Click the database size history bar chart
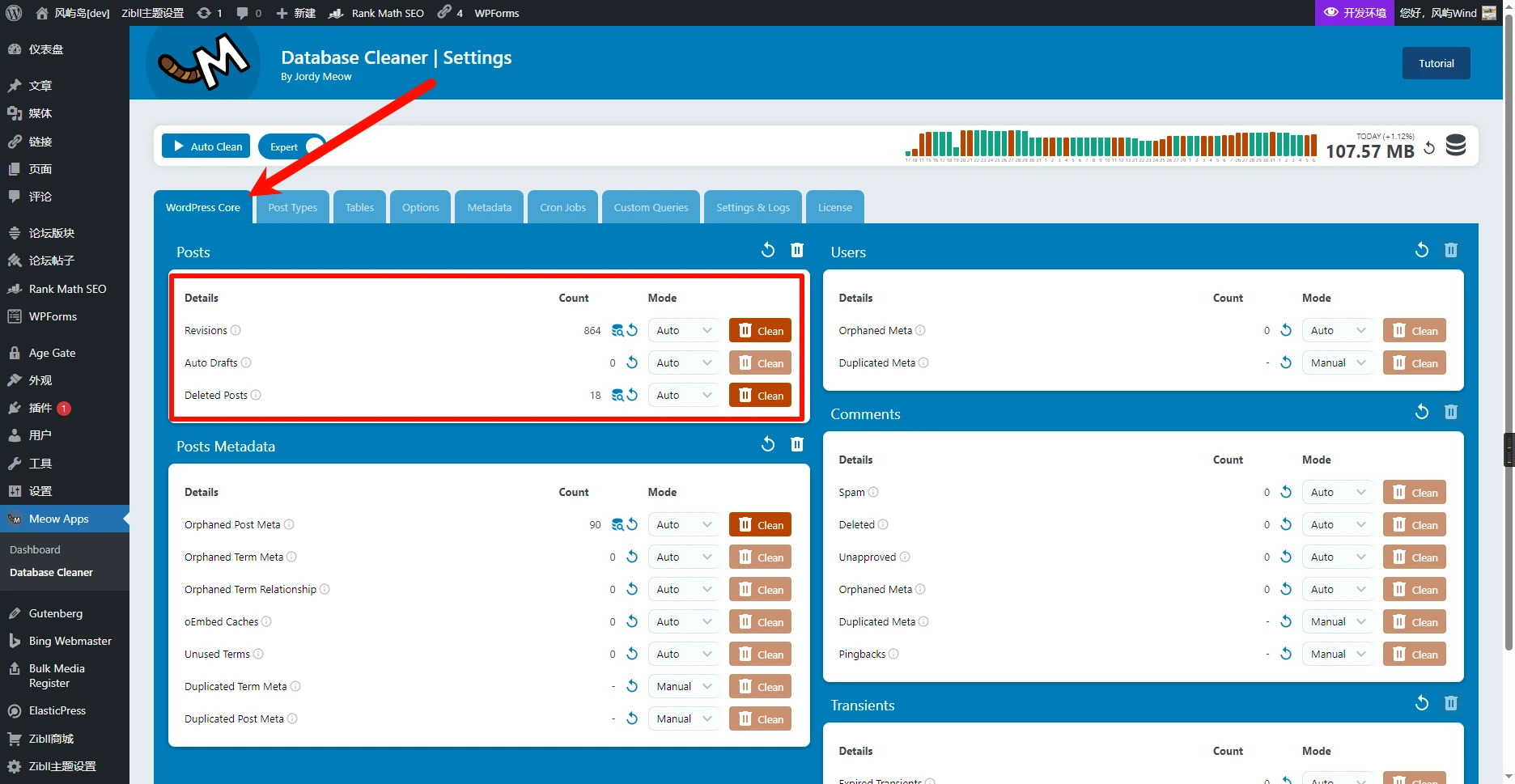The image size is (1515, 784). (1110, 145)
